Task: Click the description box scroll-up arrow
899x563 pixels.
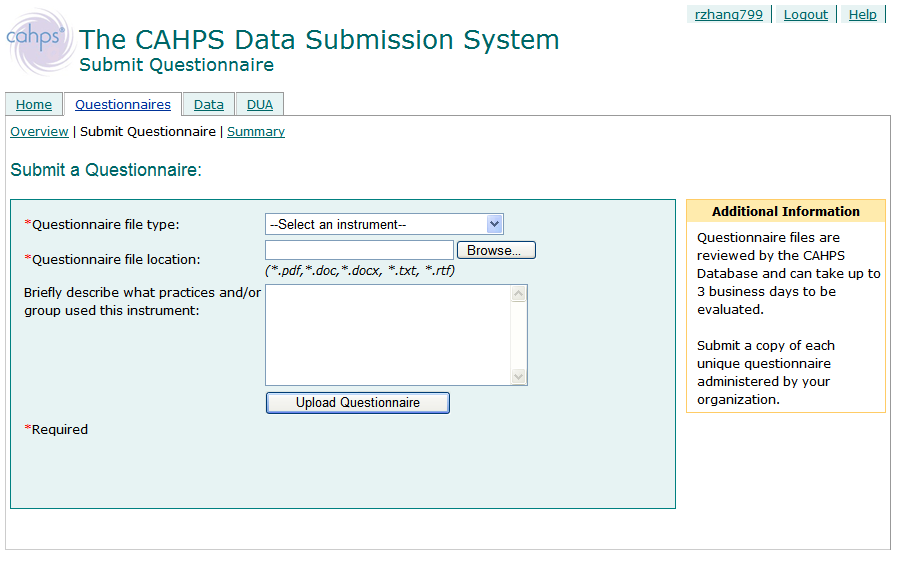Action: click(x=518, y=294)
